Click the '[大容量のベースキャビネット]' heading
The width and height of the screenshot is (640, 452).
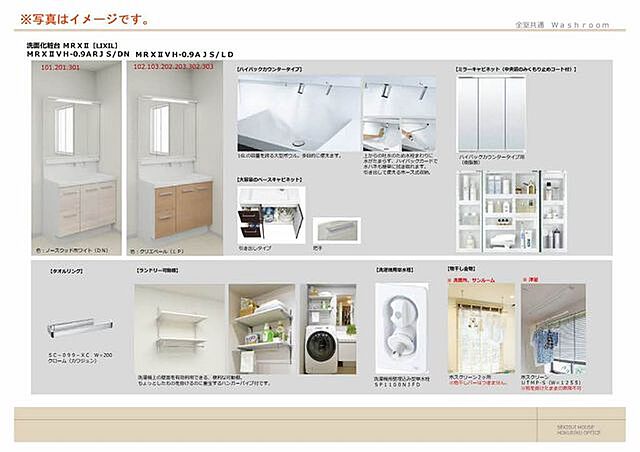269,179
